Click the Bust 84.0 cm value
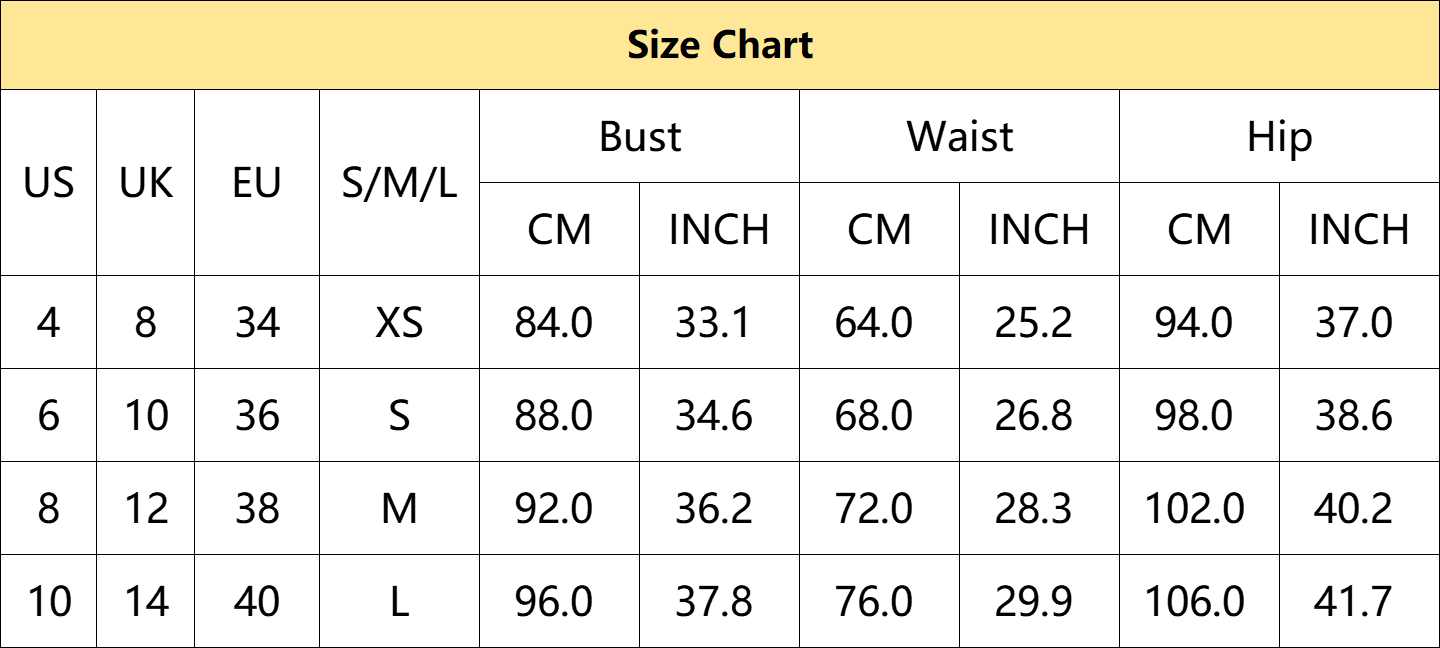The width and height of the screenshot is (1440, 648). coord(554,322)
